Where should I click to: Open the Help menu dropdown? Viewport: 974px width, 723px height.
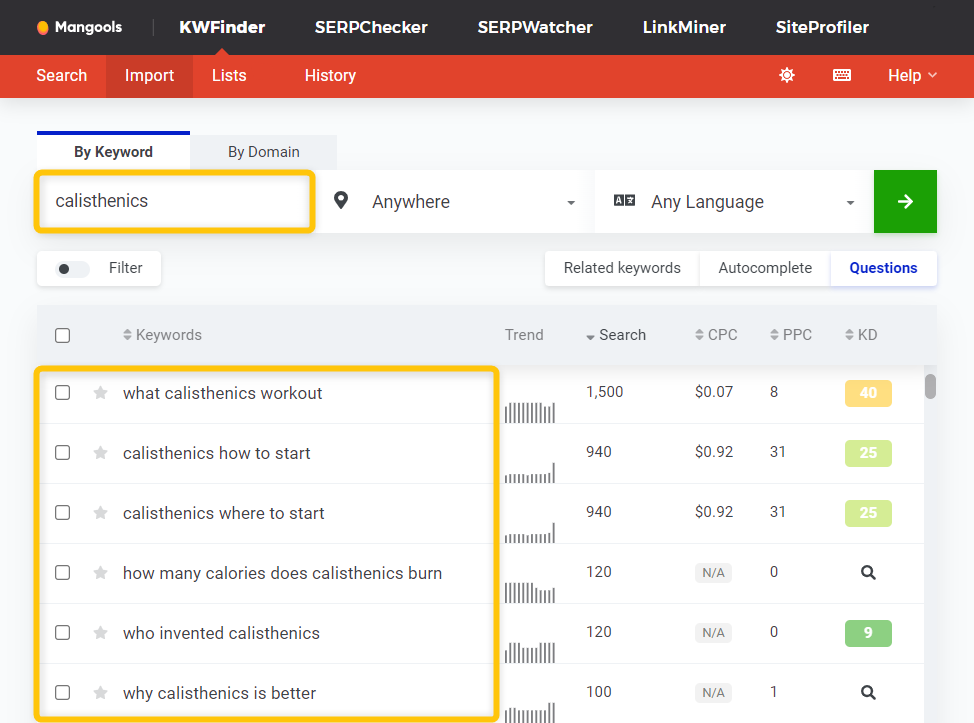point(912,75)
